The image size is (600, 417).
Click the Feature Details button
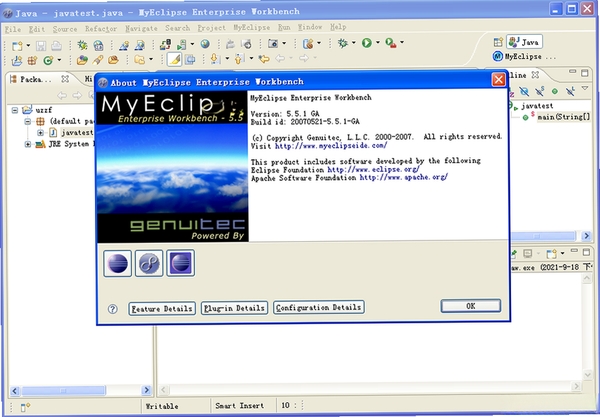pos(162,309)
